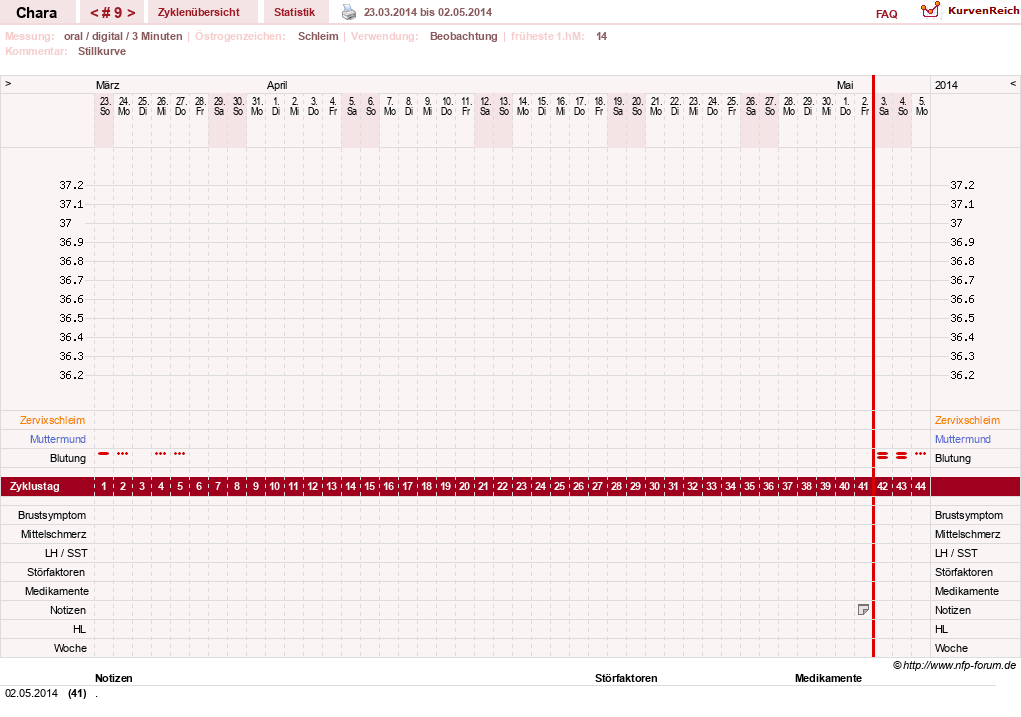Viewport: 1021px width, 717px height.
Task: Go to previous cycle with the left arrow
Action: [94, 12]
